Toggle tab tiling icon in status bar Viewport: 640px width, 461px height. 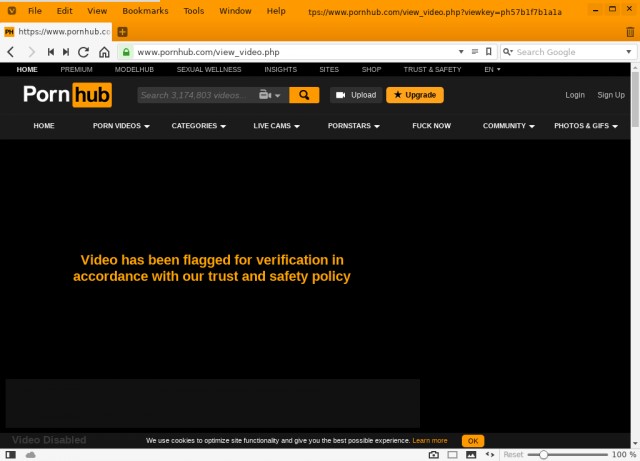coord(452,454)
